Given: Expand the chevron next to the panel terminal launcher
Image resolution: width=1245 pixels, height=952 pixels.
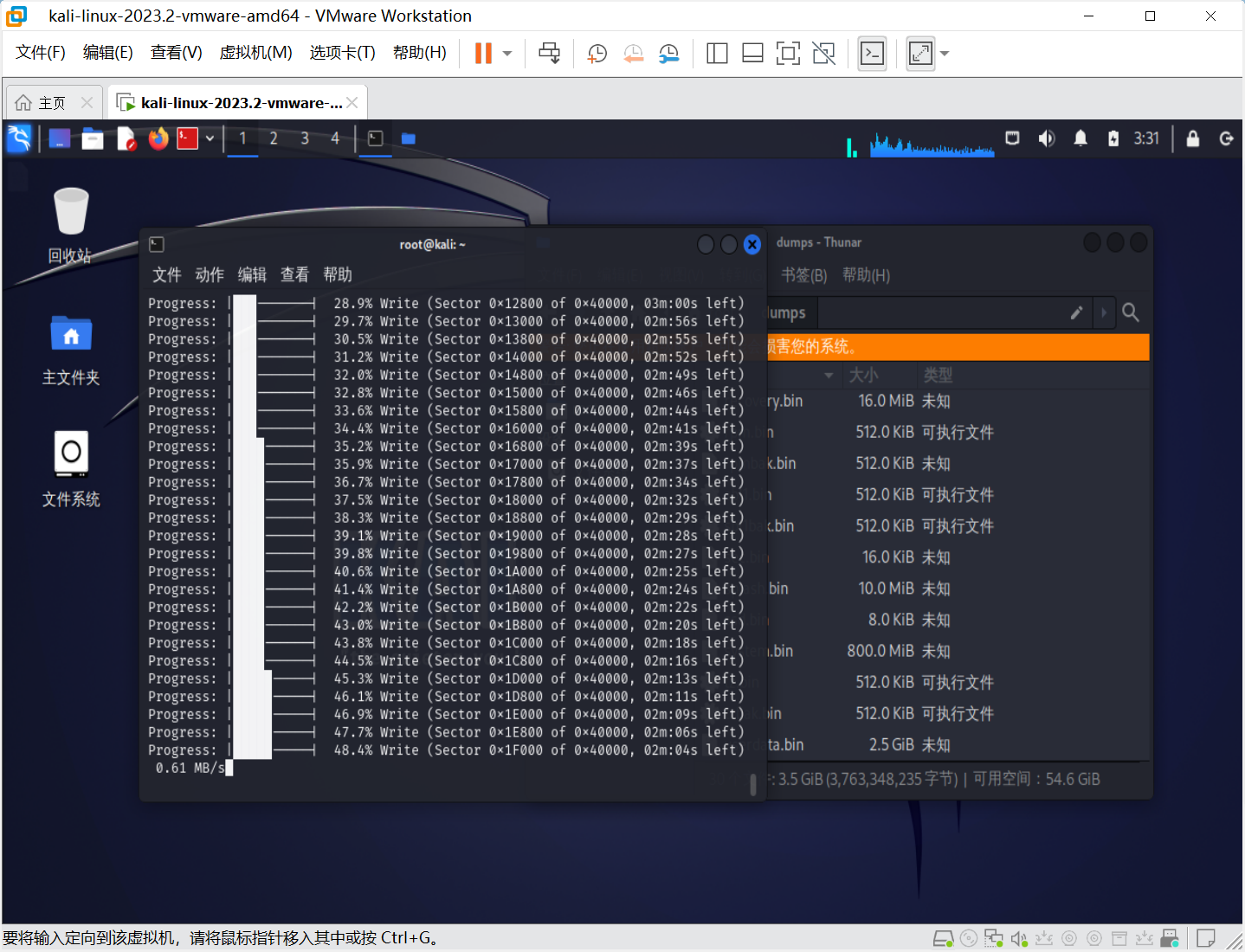Looking at the screenshot, I should coord(210,138).
